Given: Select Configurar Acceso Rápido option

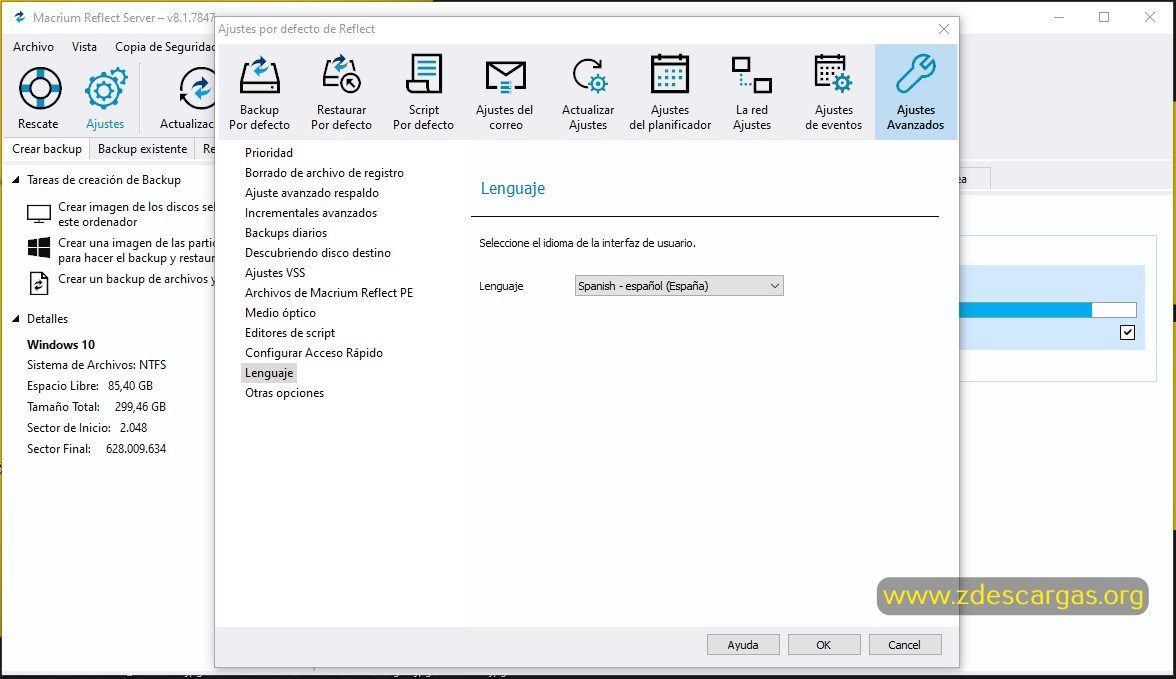Looking at the screenshot, I should pos(314,353).
